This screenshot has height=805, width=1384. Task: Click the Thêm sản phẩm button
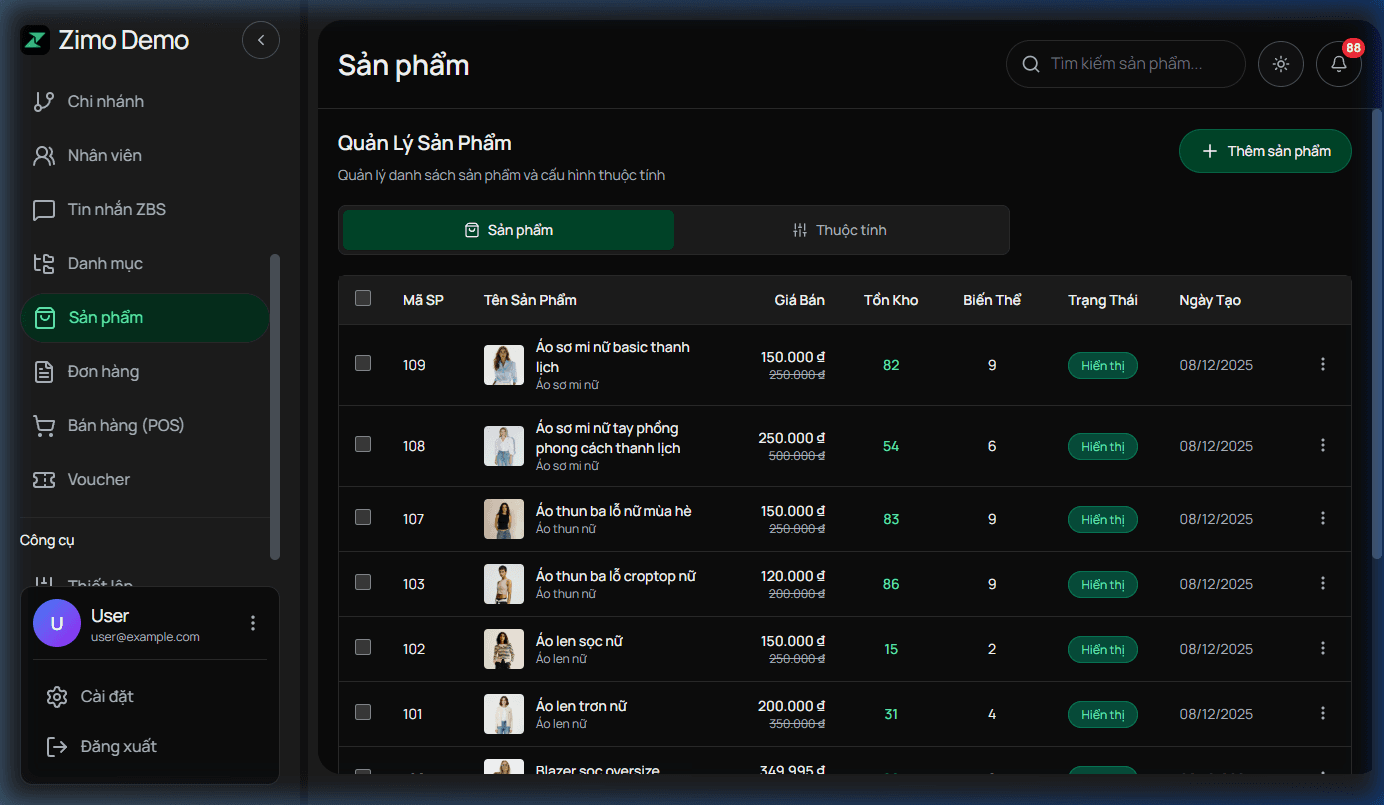click(1265, 151)
